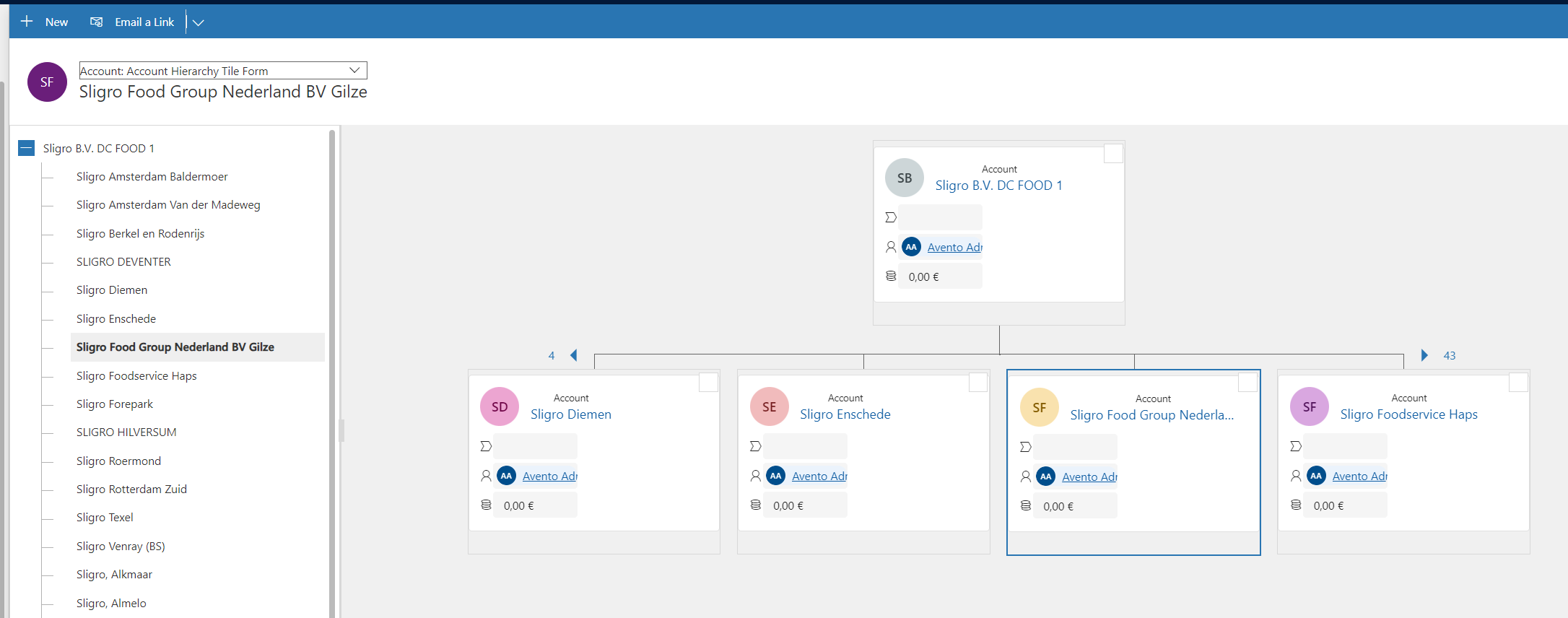Tick the checkbox on Sligro Diemen tile
This screenshot has height=618, width=1568.
pyautogui.click(x=708, y=383)
